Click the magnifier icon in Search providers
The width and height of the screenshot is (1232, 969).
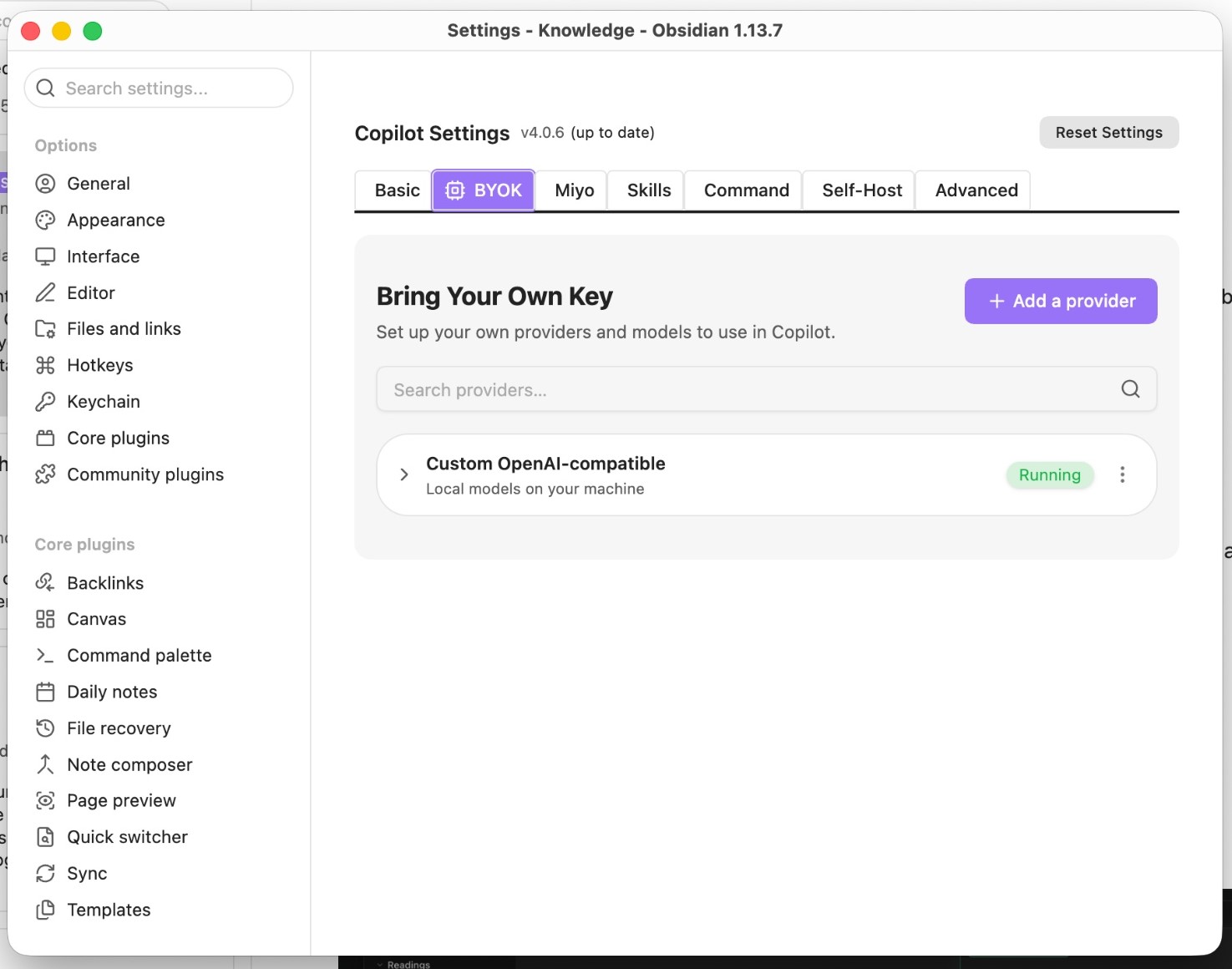coord(1130,388)
